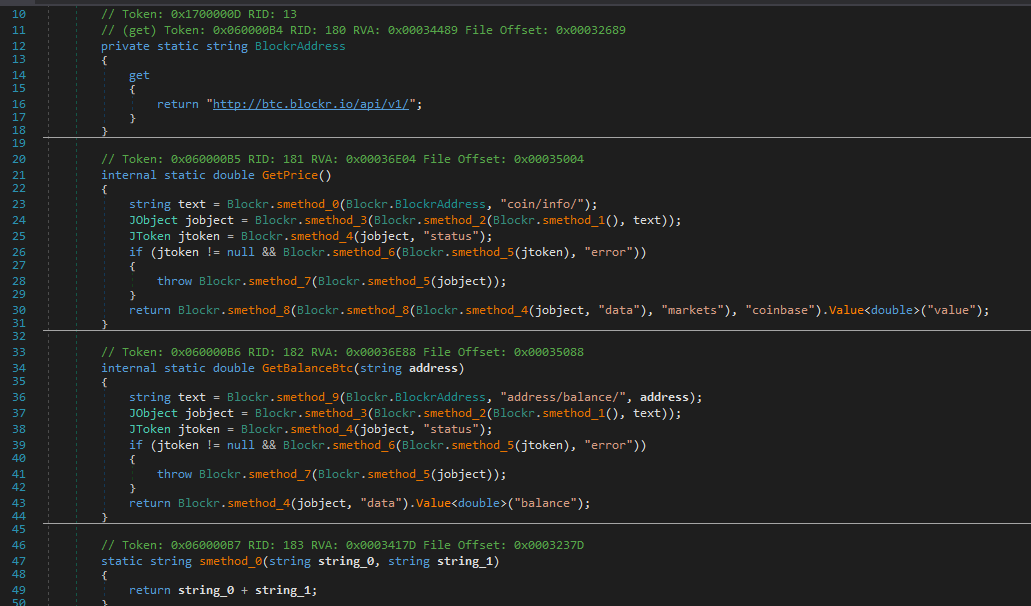Click line number 34 in the gutter
Viewport: 1031px width, 606px height.
[x=19, y=369]
